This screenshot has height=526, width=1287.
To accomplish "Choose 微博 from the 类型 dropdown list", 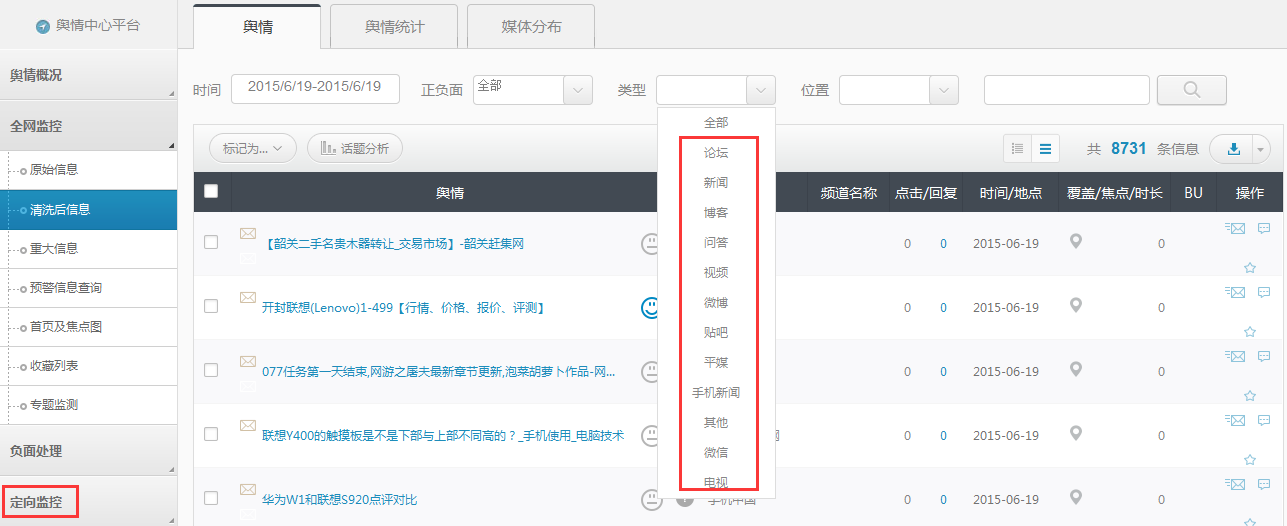I will pos(716,302).
